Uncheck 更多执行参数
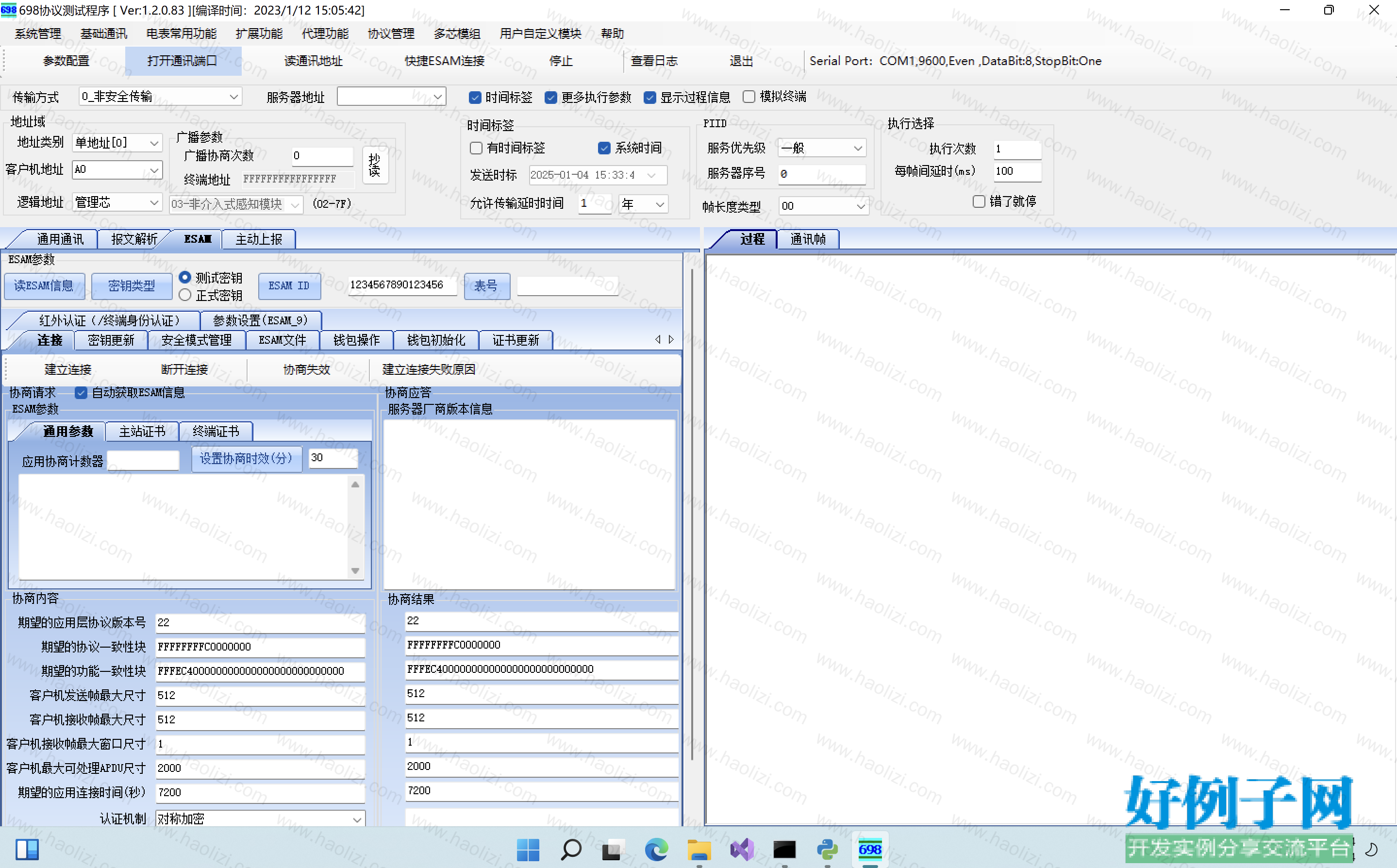Screen dimensions: 1397x868 550,98
